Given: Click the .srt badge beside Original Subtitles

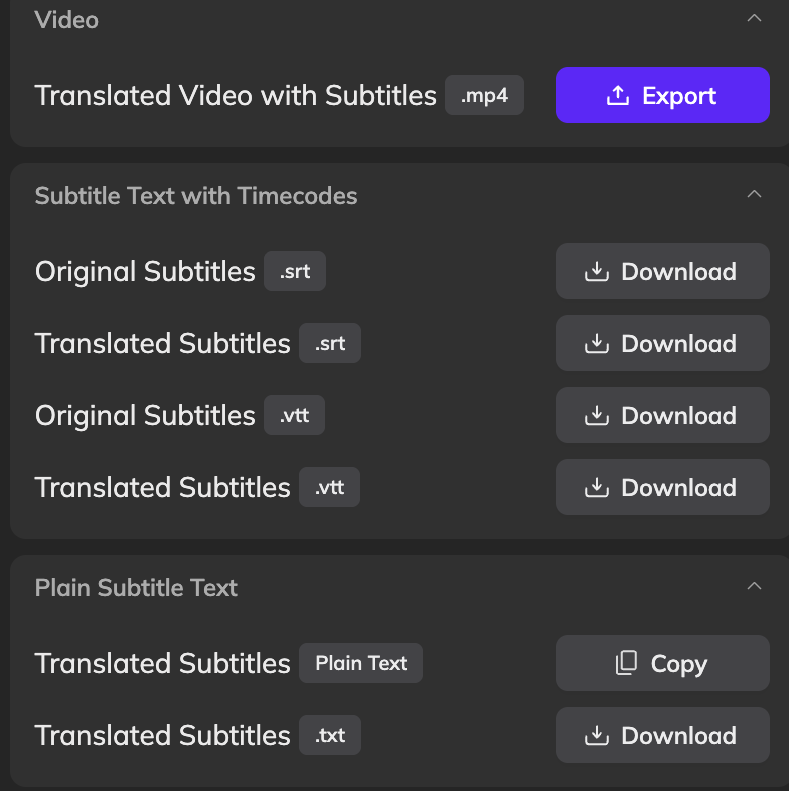Looking at the screenshot, I should (x=295, y=272).
